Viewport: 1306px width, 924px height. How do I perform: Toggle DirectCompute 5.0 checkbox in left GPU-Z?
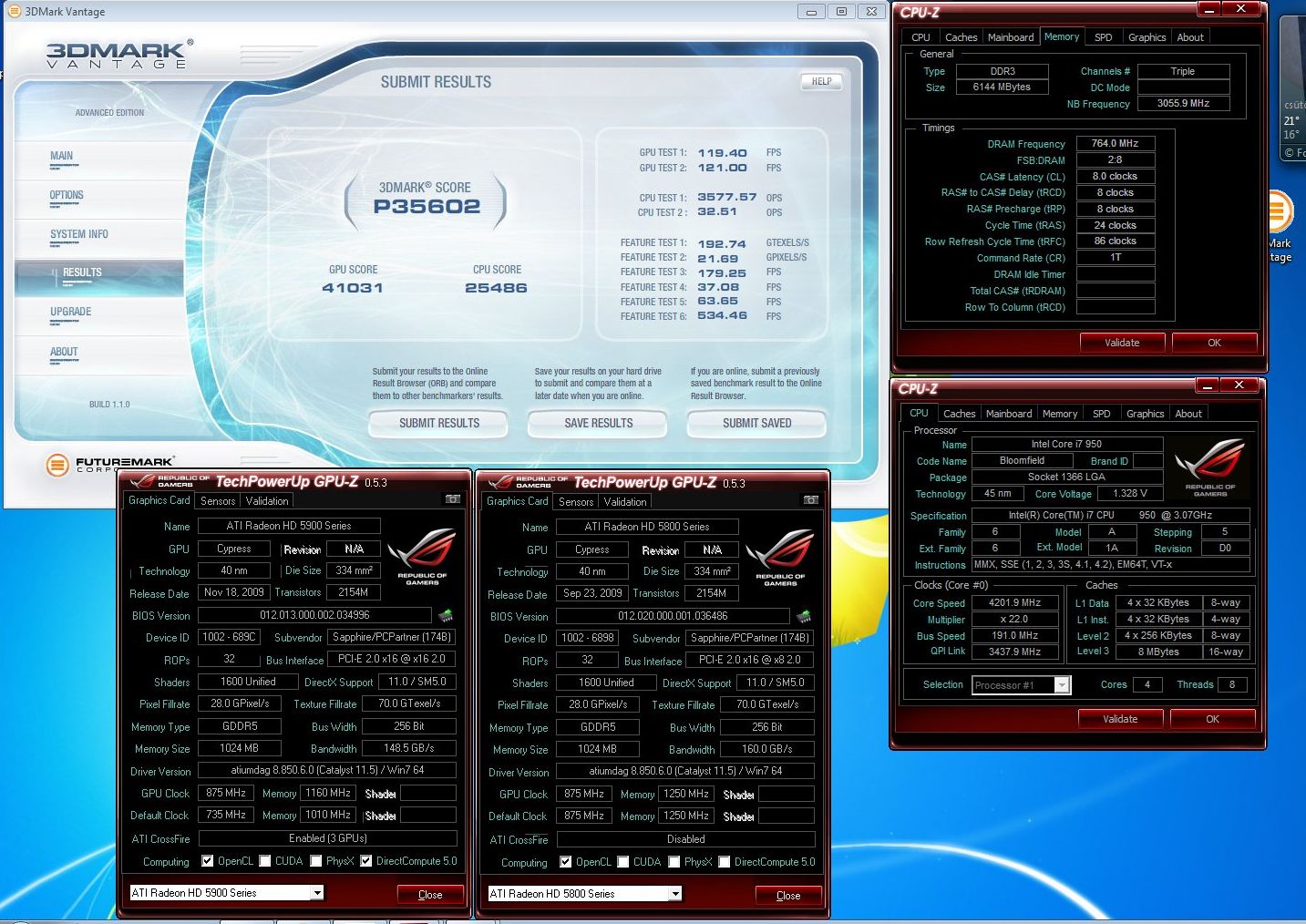[x=366, y=861]
